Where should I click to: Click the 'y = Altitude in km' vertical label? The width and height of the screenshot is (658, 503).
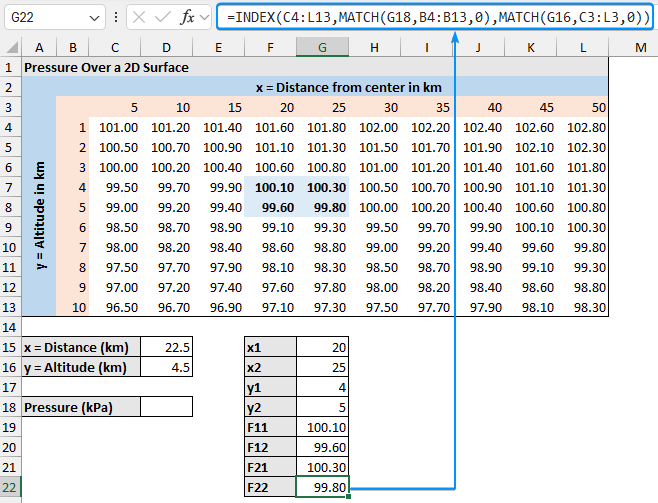39,215
